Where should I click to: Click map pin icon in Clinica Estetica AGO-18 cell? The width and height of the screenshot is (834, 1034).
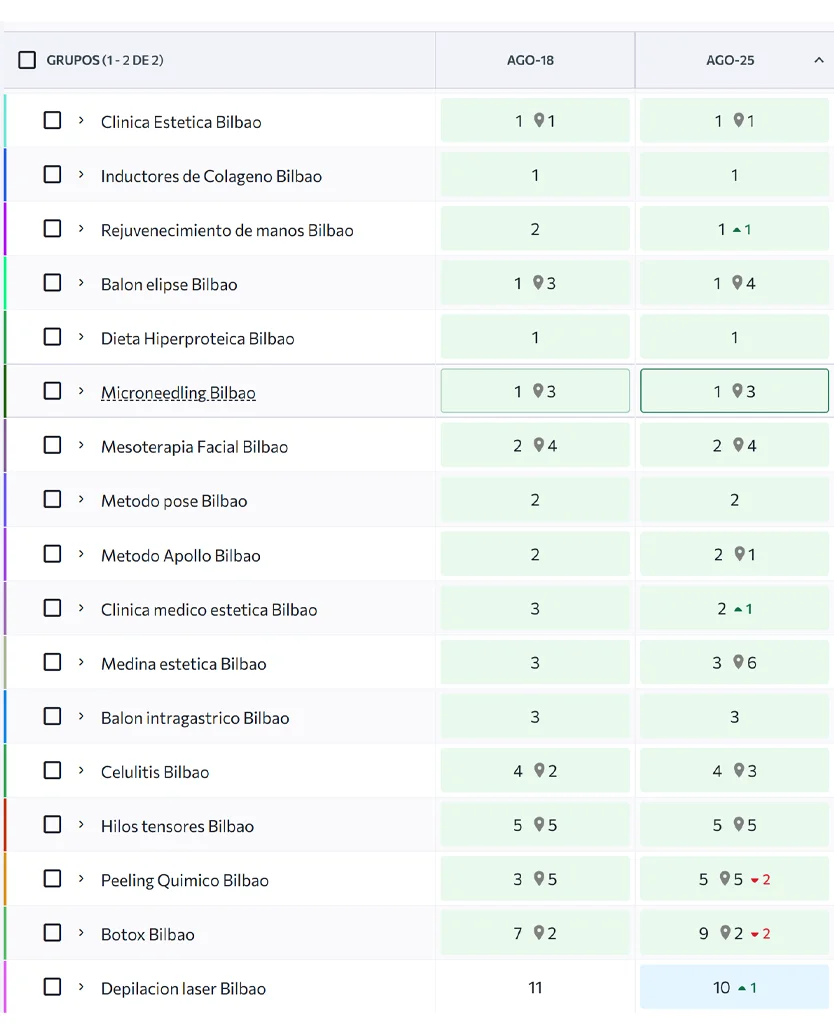tap(539, 120)
